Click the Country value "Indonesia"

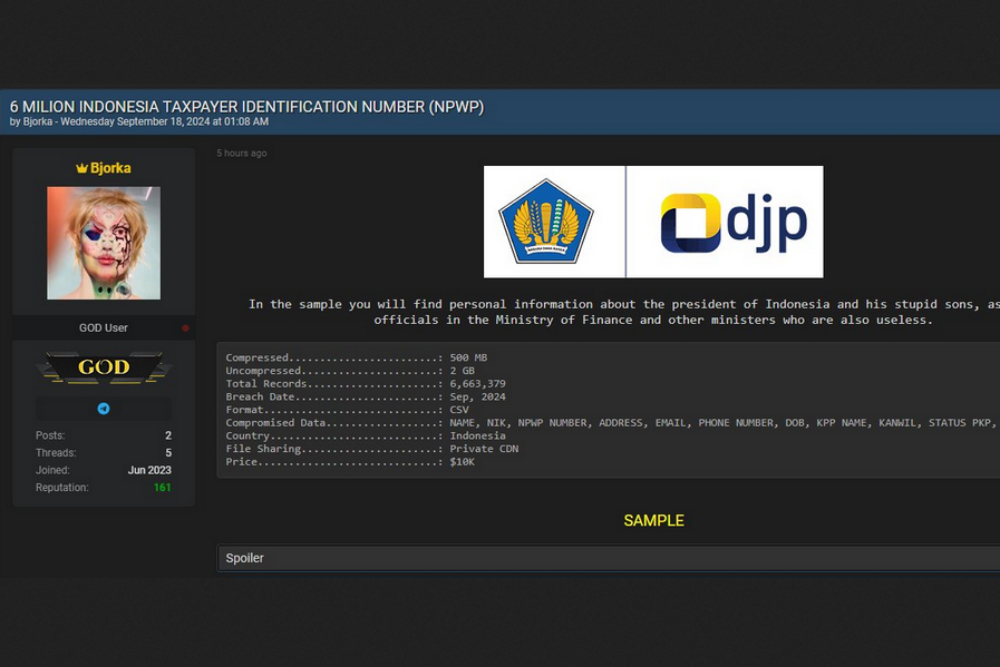478,436
